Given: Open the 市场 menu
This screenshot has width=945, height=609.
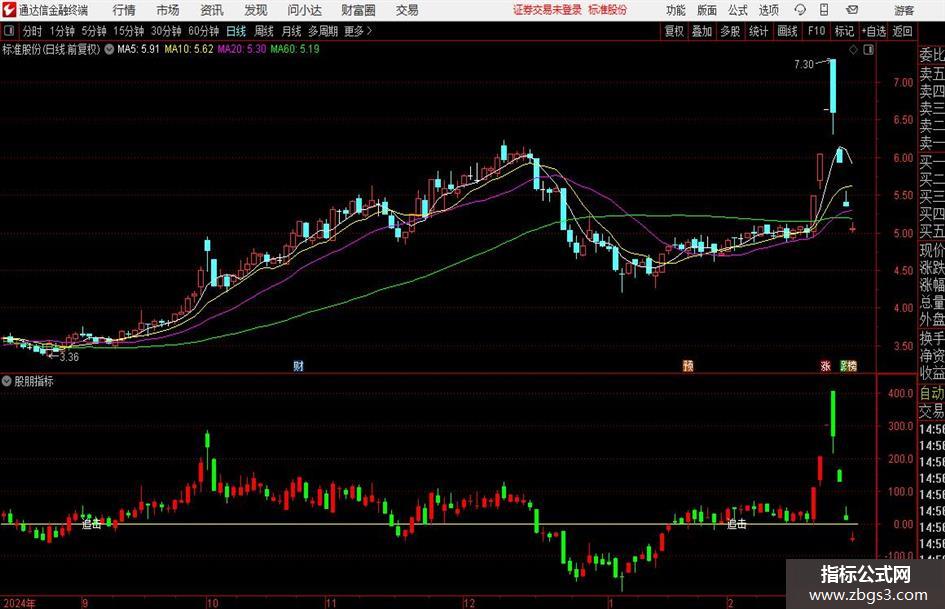Looking at the screenshot, I should (168, 10).
